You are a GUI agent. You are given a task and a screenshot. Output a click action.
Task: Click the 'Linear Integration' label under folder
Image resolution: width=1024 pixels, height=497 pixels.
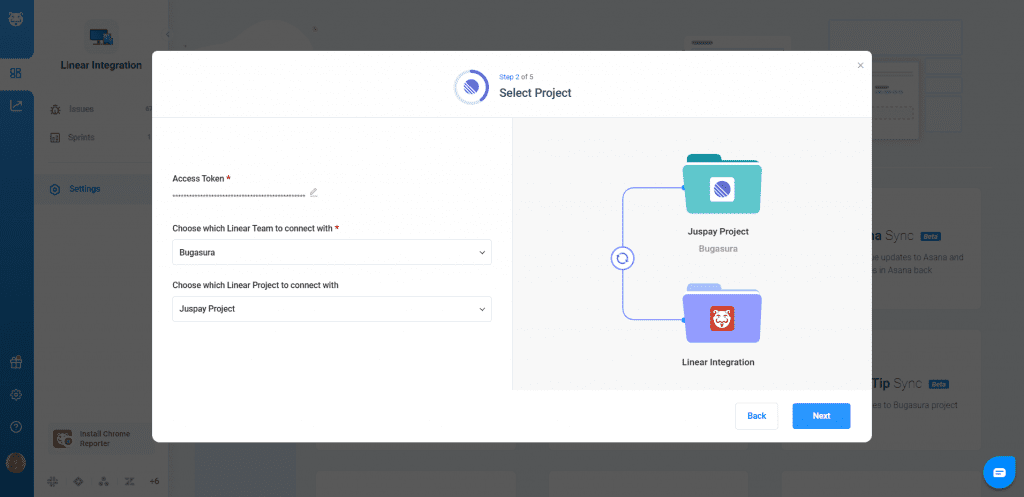[x=718, y=362]
